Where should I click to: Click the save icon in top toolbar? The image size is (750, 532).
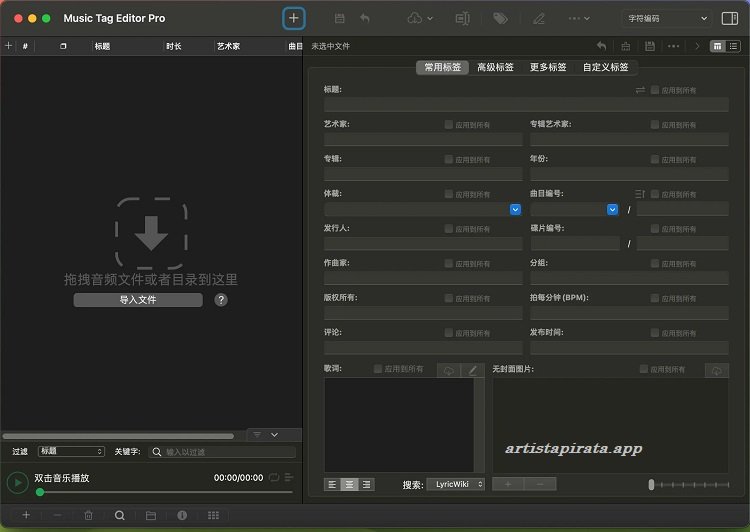coord(339,19)
